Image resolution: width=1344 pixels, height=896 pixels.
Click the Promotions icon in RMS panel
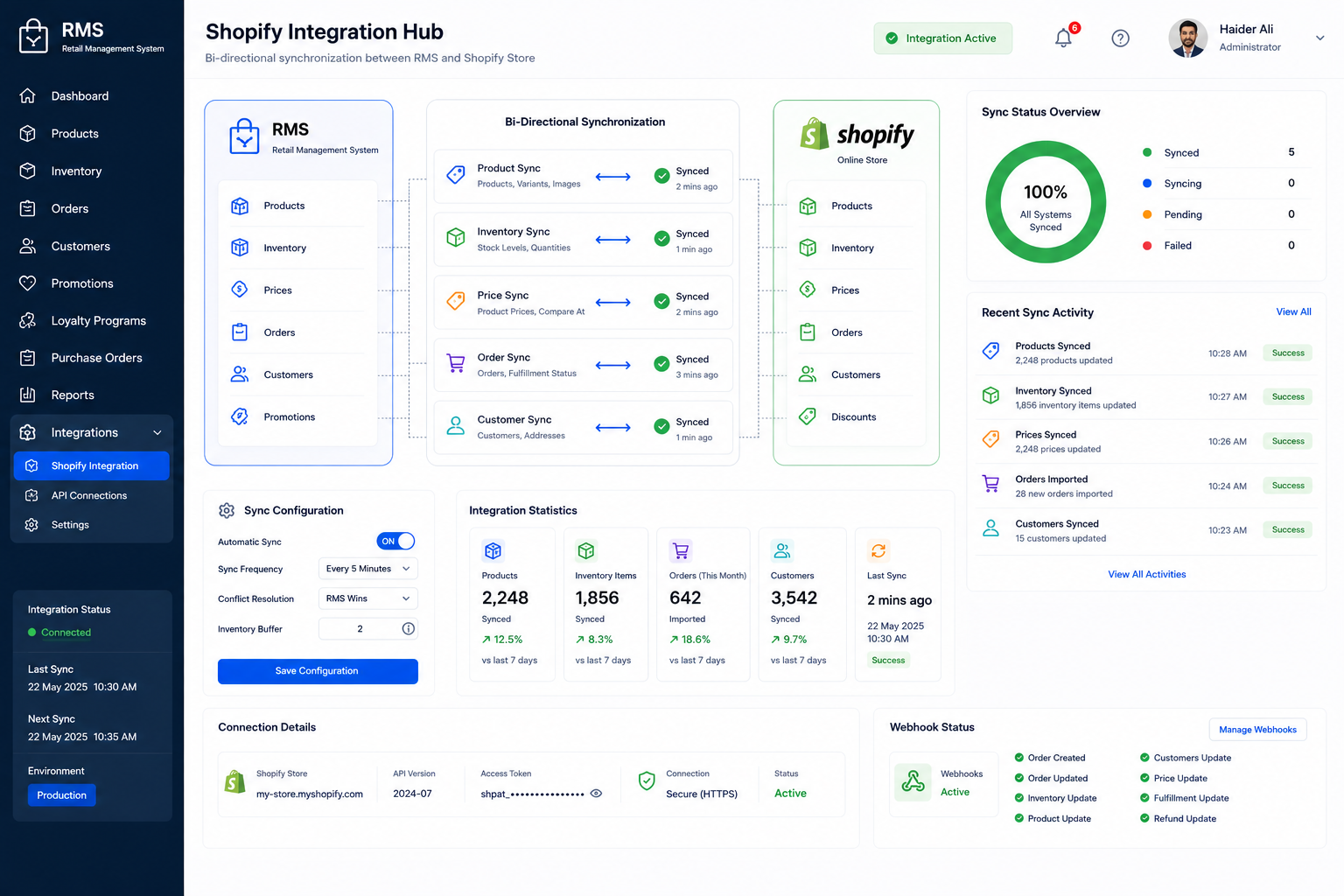[240, 416]
